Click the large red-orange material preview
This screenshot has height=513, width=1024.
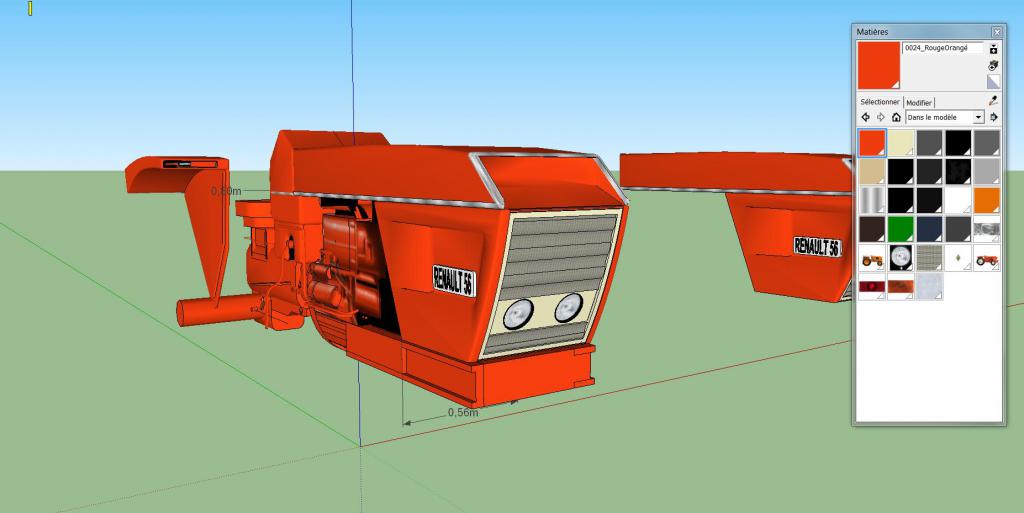pos(879,65)
